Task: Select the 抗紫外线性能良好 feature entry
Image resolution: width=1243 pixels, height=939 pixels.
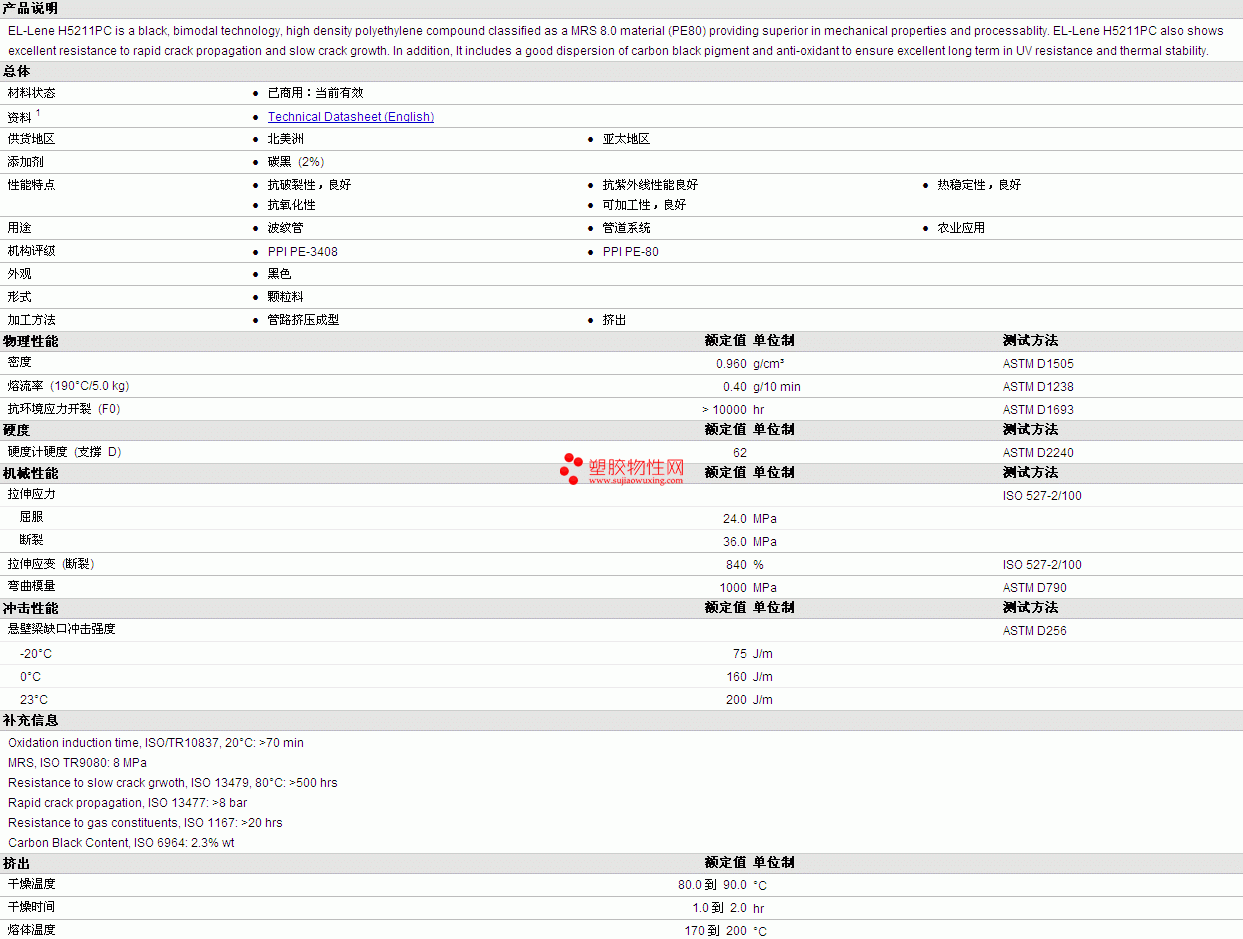Action: tap(650, 185)
